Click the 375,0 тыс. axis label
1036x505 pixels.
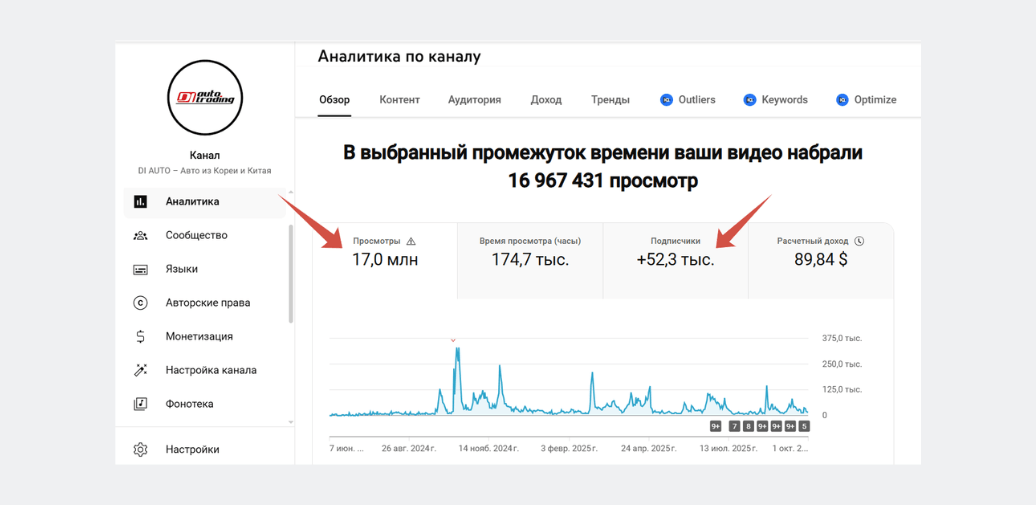[841, 338]
